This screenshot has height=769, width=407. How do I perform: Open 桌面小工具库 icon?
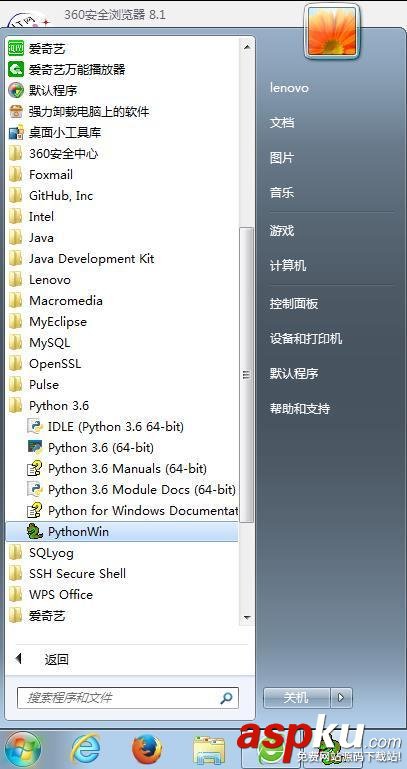(16, 133)
